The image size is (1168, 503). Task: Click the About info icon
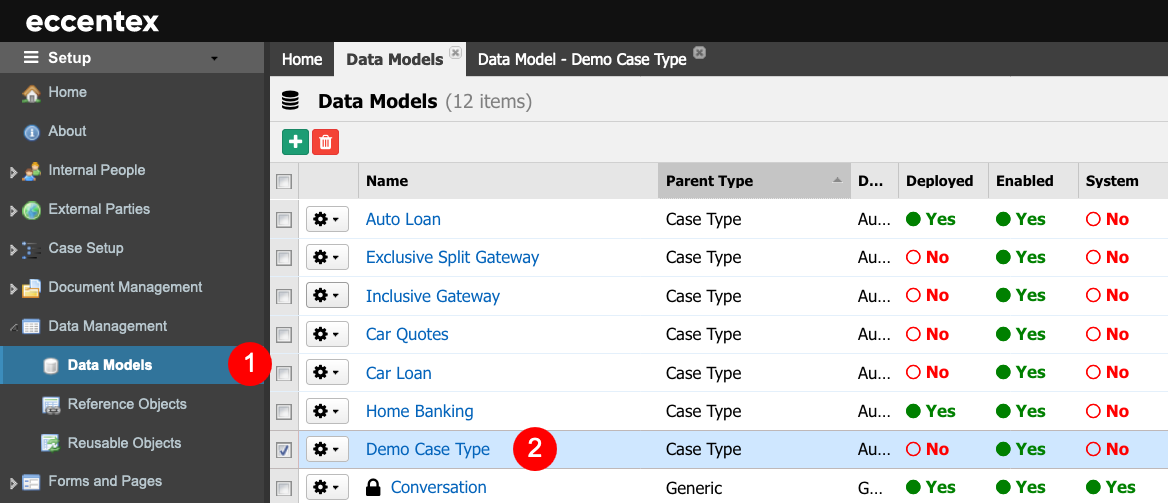(31, 132)
